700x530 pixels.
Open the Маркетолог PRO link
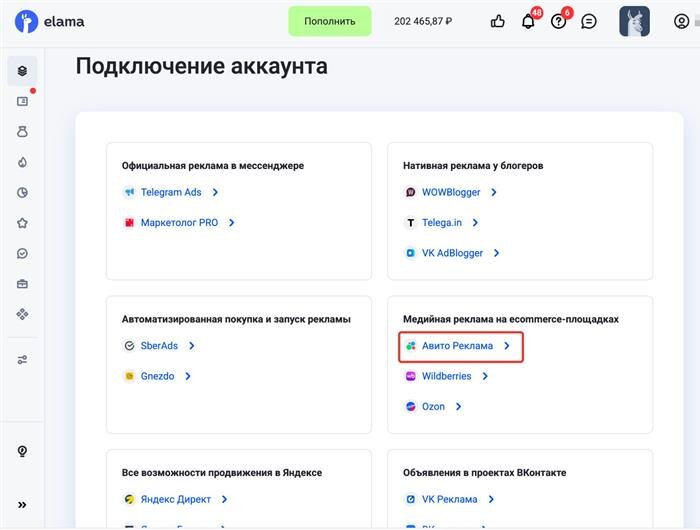point(179,222)
